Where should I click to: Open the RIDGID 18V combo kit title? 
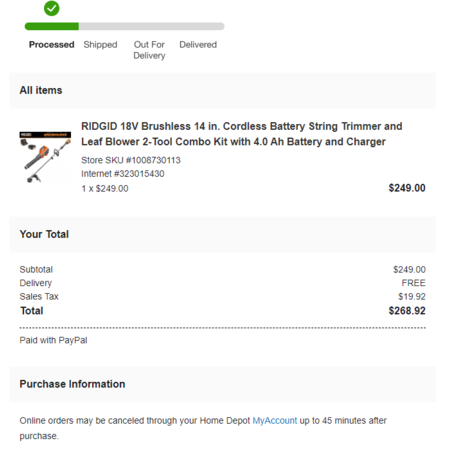pyautogui.click(x=242, y=134)
